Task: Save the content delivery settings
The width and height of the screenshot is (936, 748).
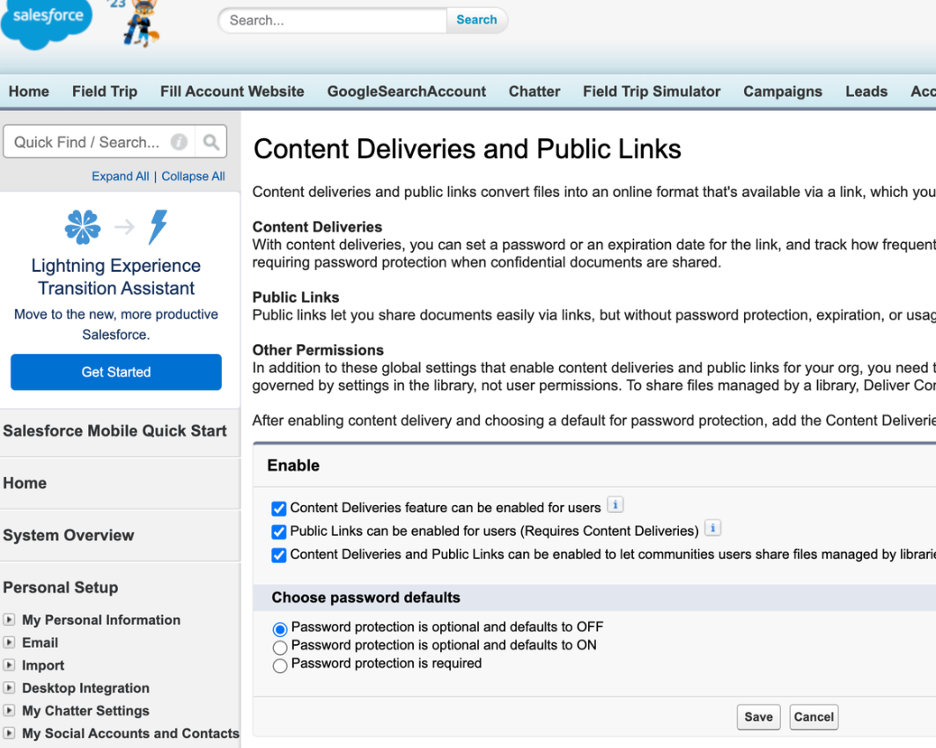Action: coord(759,717)
